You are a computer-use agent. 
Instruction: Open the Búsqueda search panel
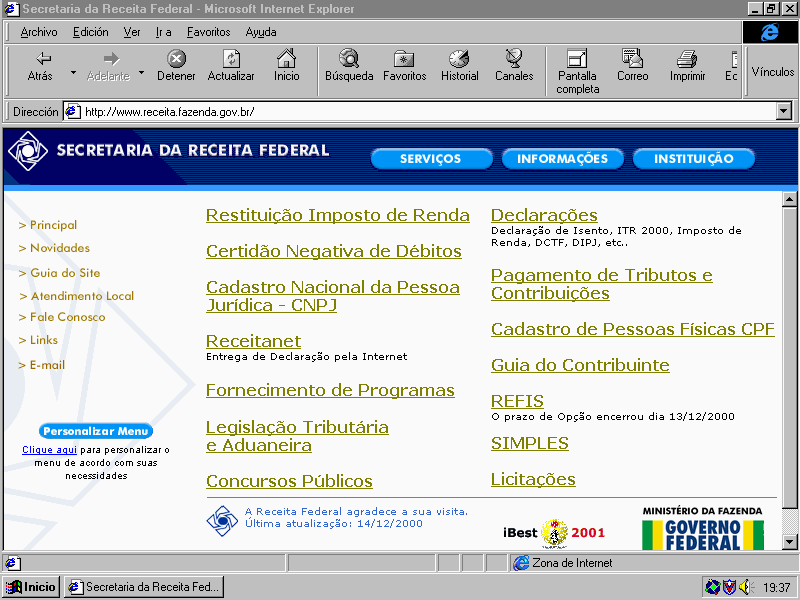(x=349, y=66)
